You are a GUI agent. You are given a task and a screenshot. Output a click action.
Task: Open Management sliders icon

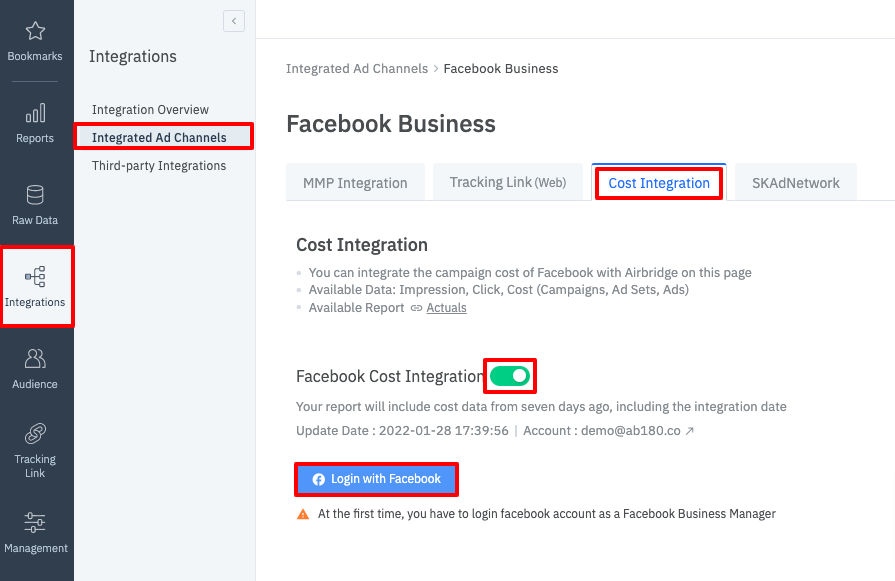(x=35, y=522)
